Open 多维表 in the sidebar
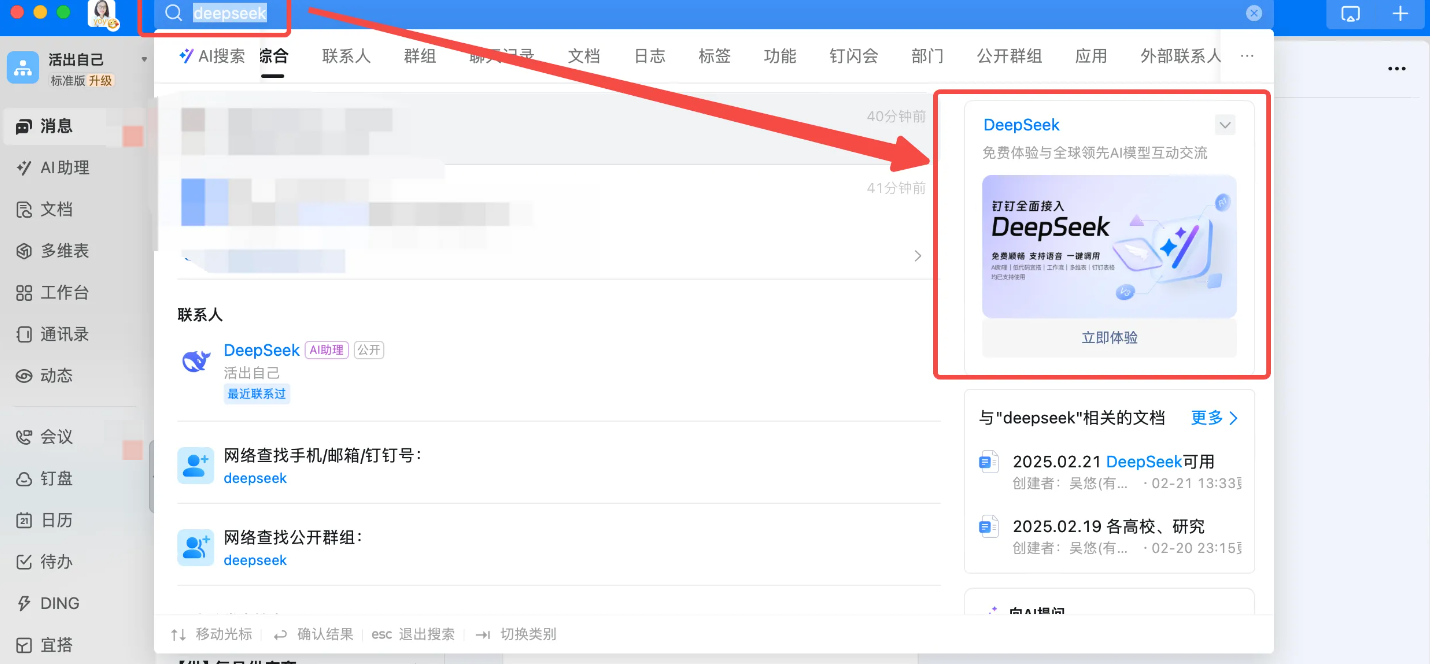Screen dimensions: 1430x664 point(53,251)
